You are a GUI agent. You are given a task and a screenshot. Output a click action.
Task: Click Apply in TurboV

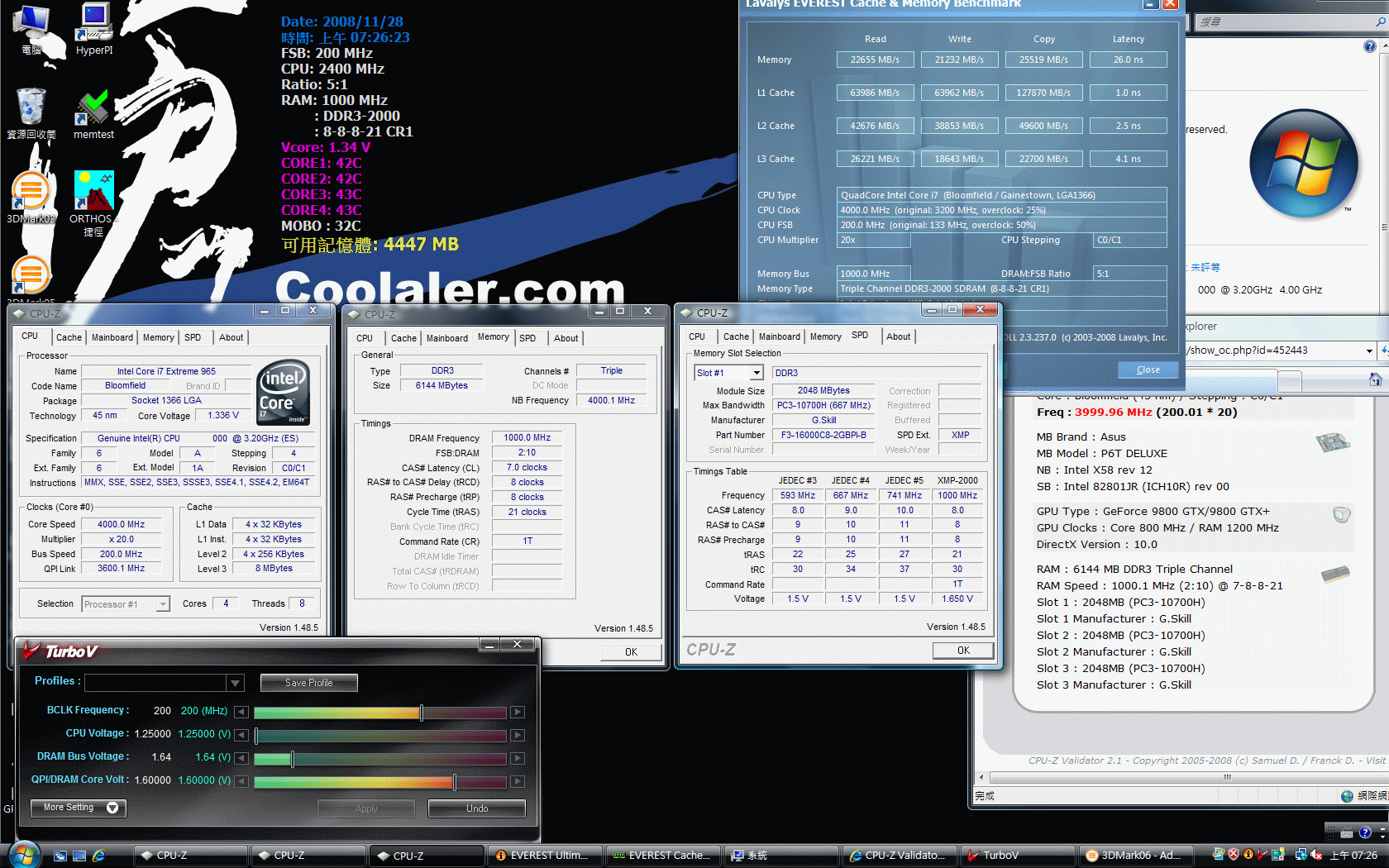pyautogui.click(x=366, y=808)
